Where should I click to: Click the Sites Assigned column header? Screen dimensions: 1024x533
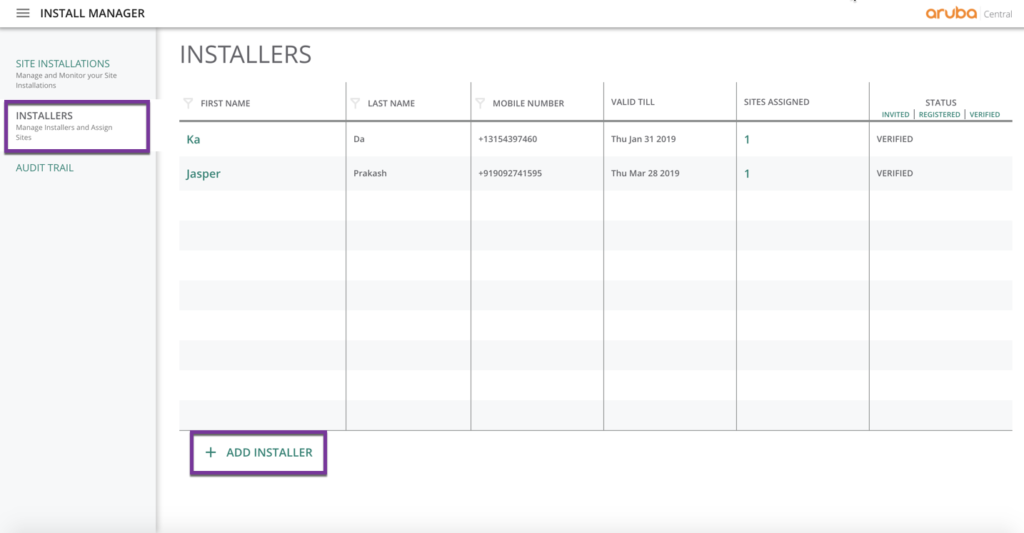pos(776,102)
